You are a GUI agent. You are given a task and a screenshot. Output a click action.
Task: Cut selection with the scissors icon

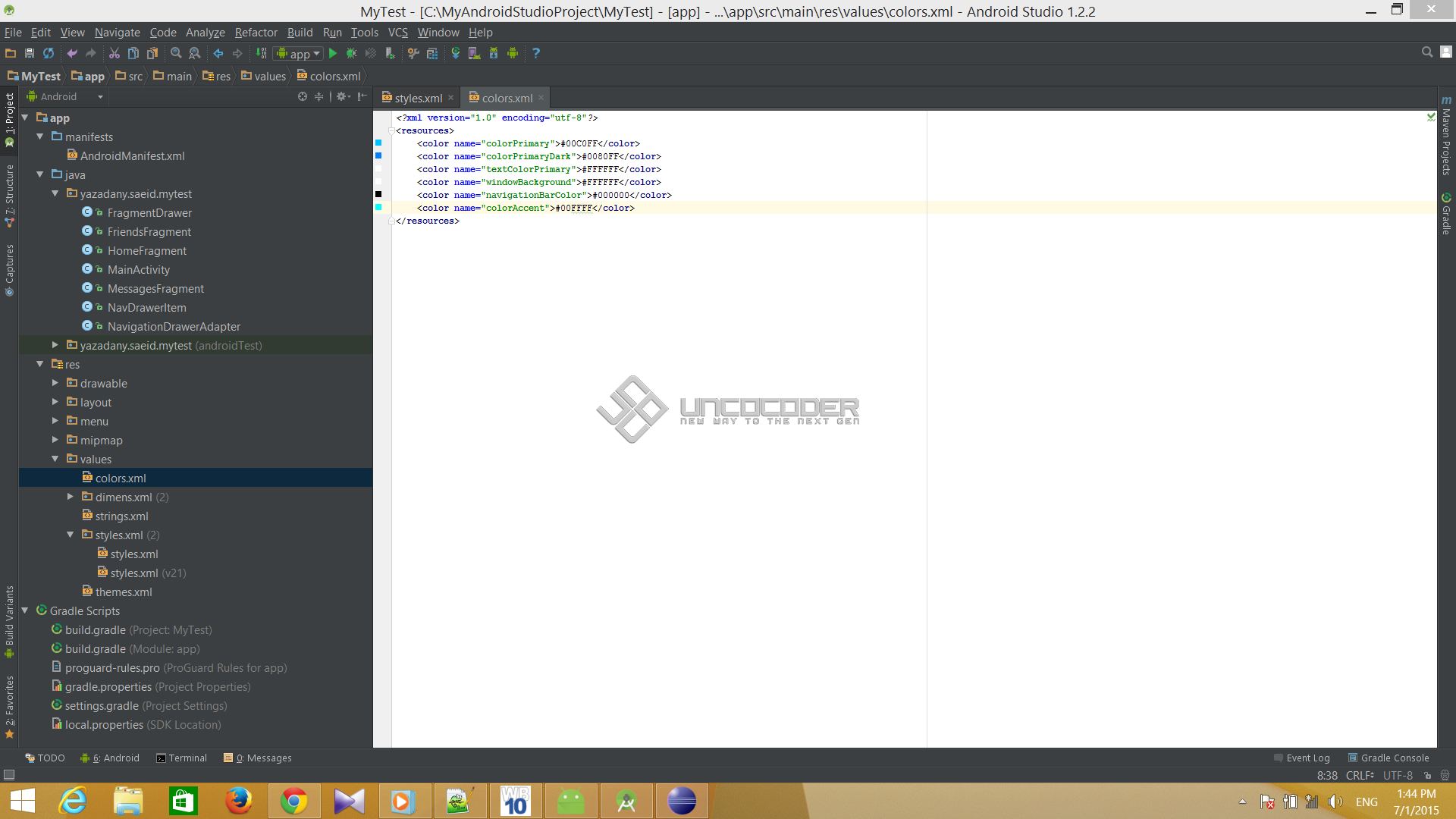pos(115,53)
